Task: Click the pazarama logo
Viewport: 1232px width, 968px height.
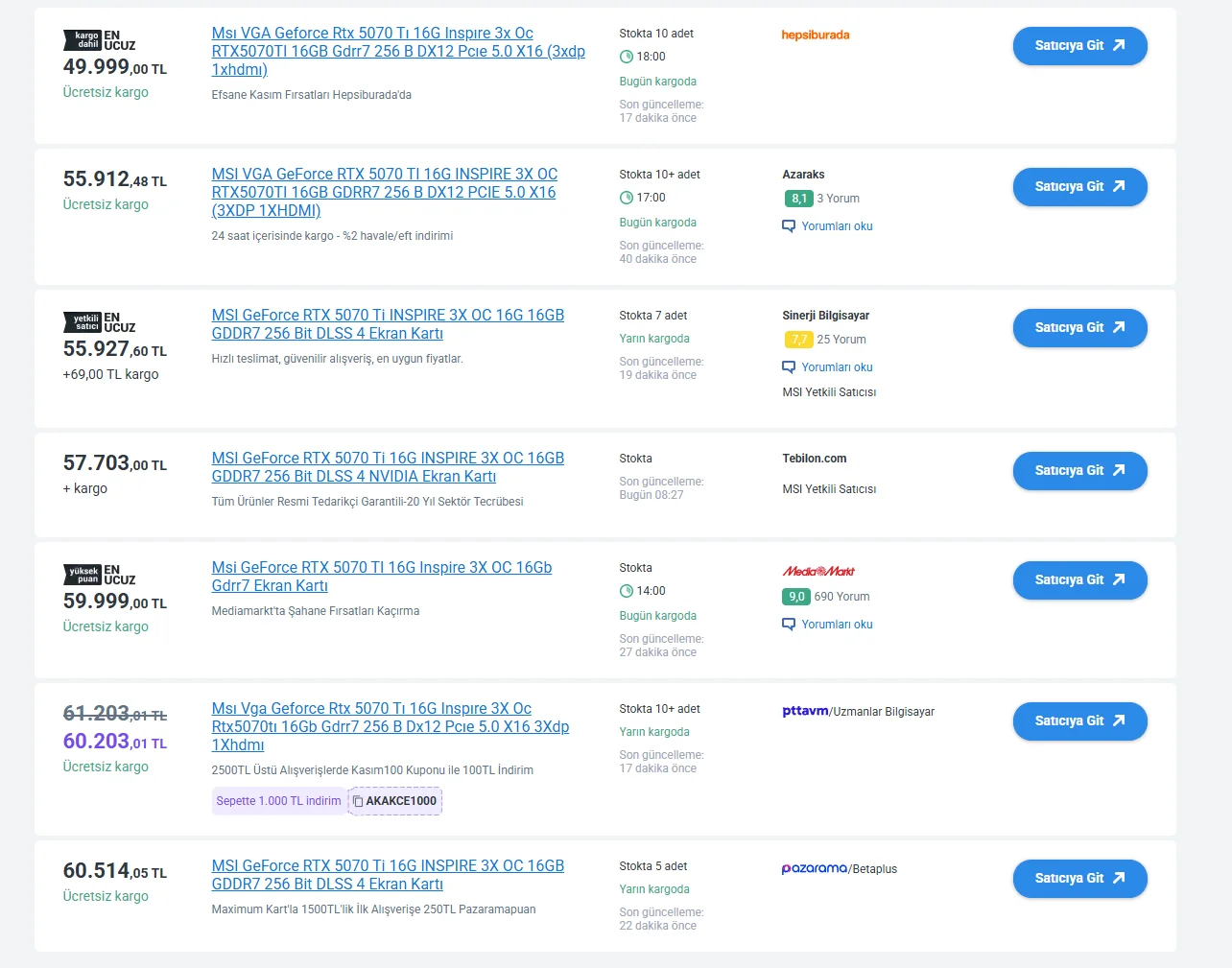Action: (x=815, y=868)
